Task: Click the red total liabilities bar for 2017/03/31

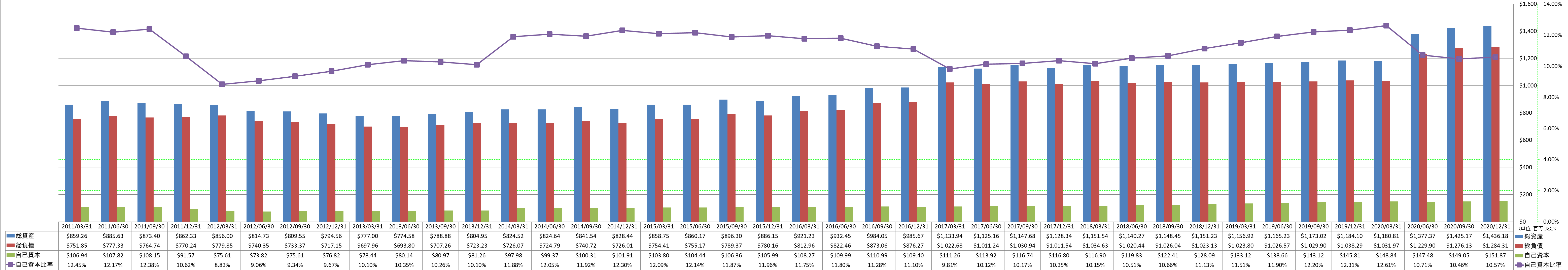Action: [950, 152]
